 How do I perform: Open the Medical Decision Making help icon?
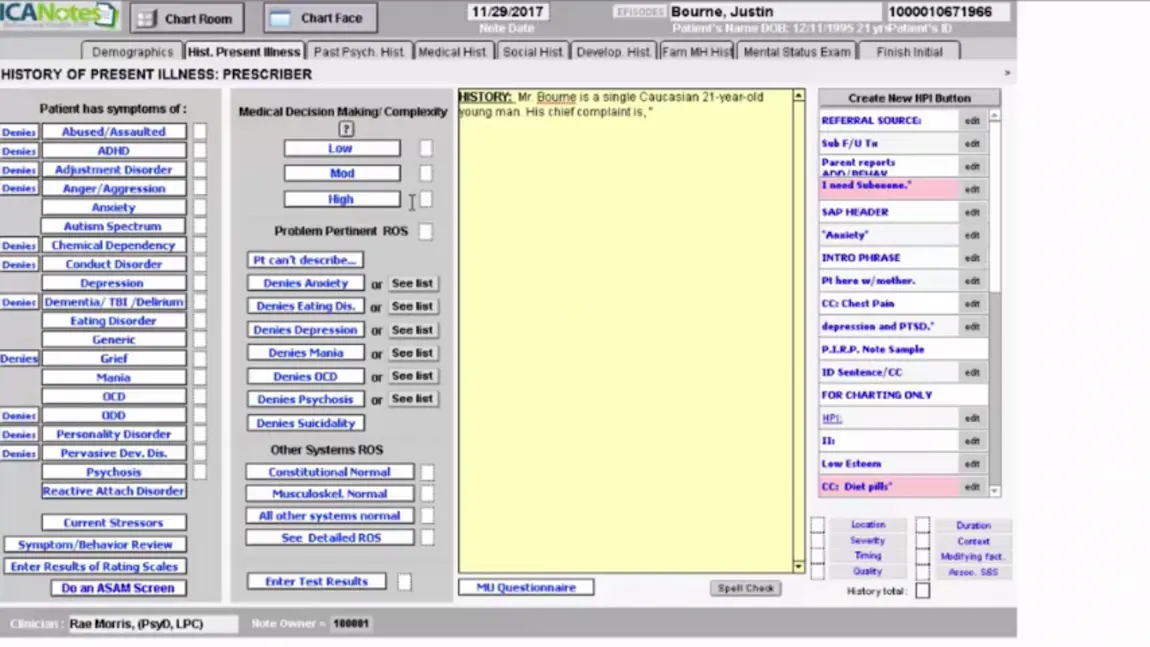[x=346, y=128]
